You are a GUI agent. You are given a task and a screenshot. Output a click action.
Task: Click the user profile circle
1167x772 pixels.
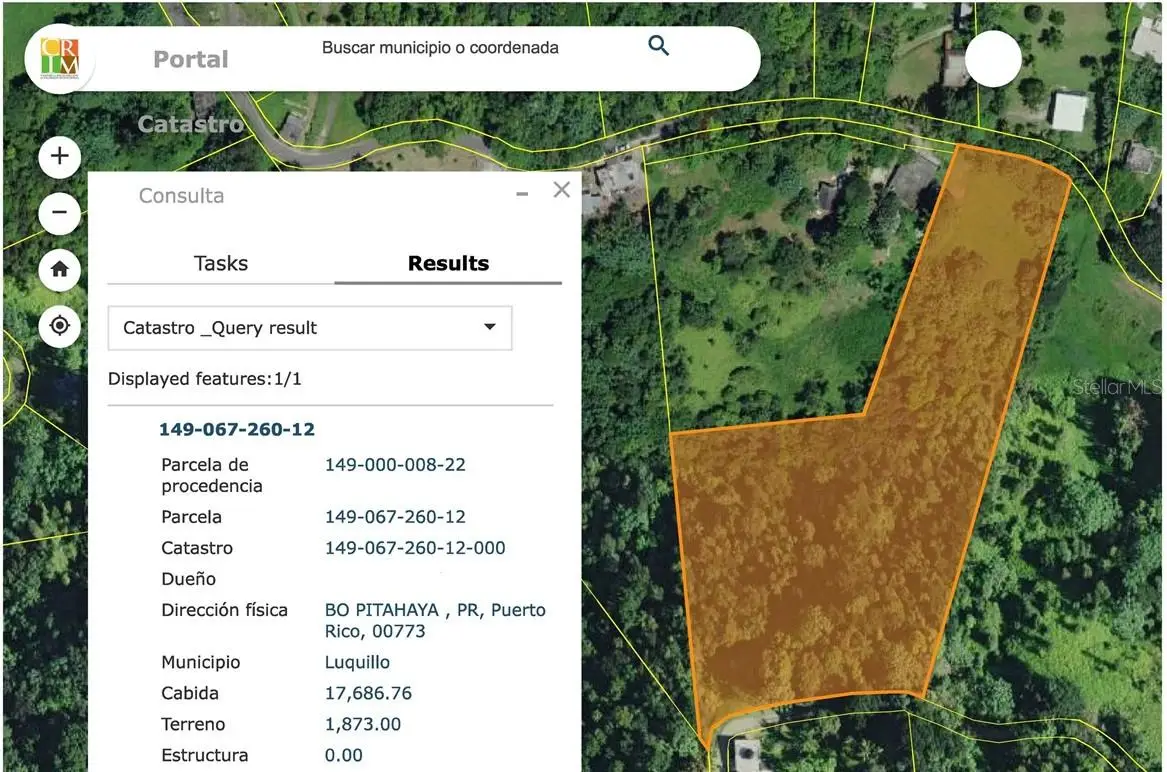click(993, 59)
